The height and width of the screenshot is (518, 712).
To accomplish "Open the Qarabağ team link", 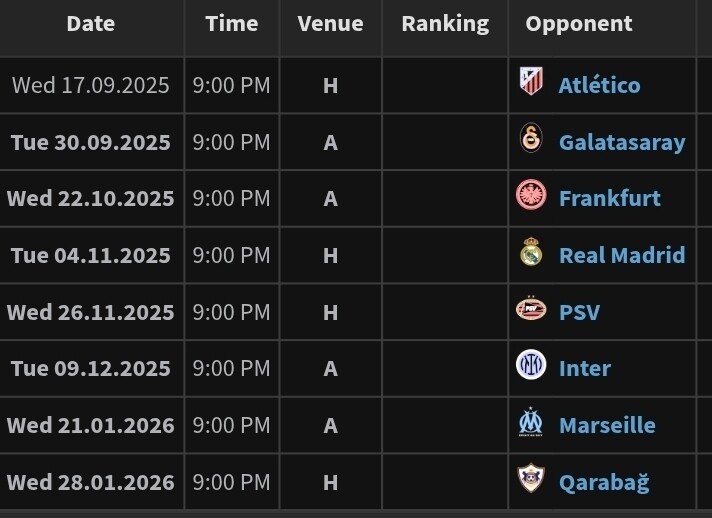I will (604, 482).
